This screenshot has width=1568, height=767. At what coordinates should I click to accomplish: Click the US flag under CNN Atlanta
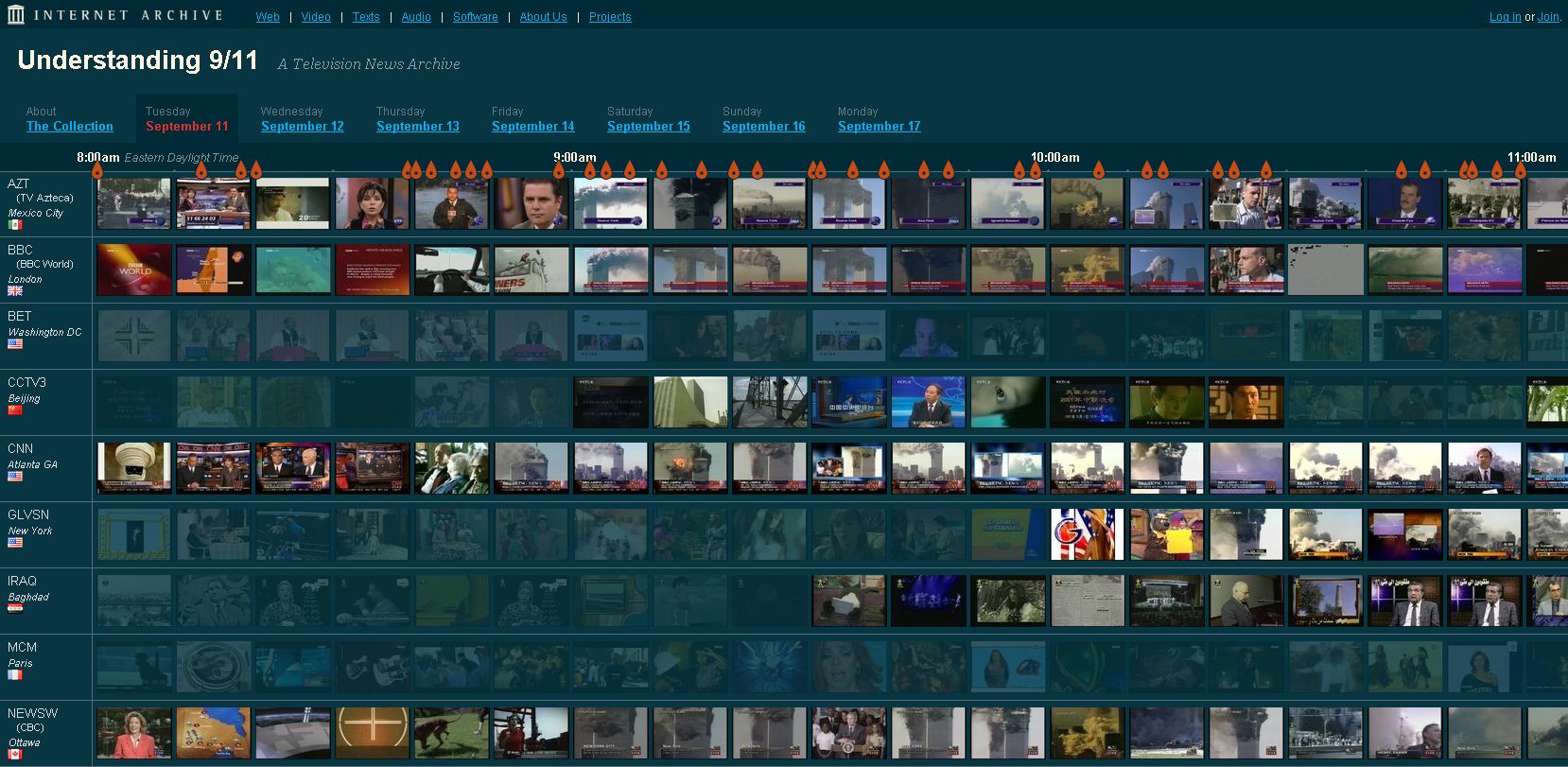(15, 477)
